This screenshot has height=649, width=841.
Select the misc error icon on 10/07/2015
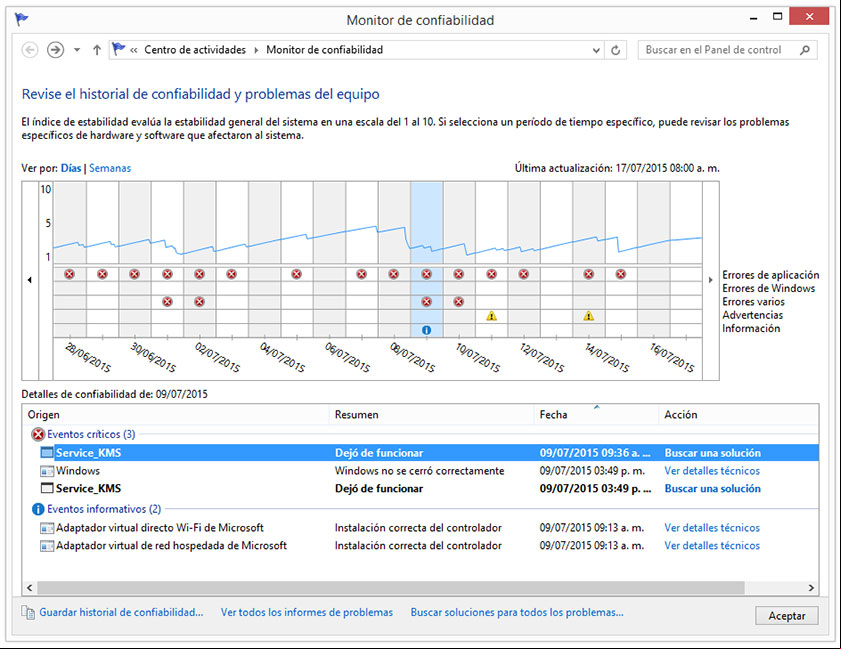[x=459, y=301]
